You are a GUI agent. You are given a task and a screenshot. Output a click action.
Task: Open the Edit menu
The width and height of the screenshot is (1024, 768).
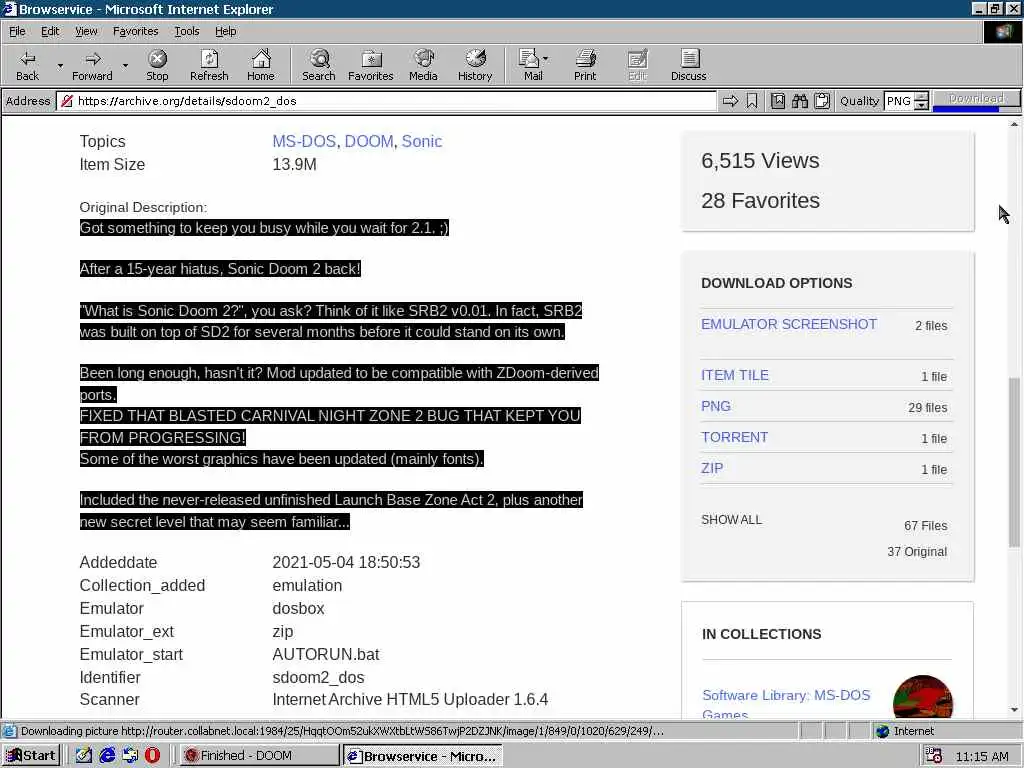tap(50, 31)
